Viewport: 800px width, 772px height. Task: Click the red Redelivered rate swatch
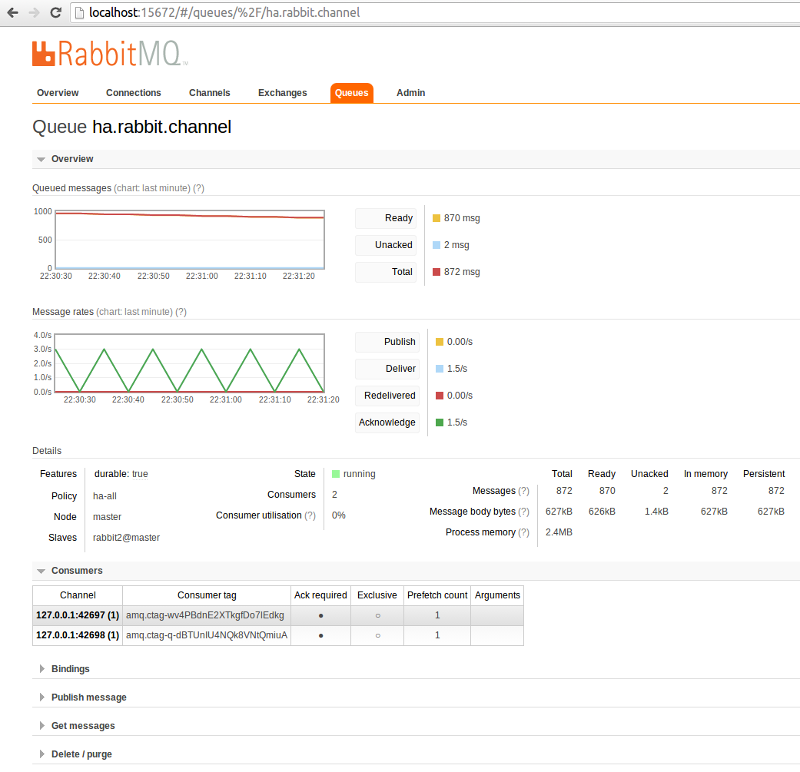coord(440,395)
